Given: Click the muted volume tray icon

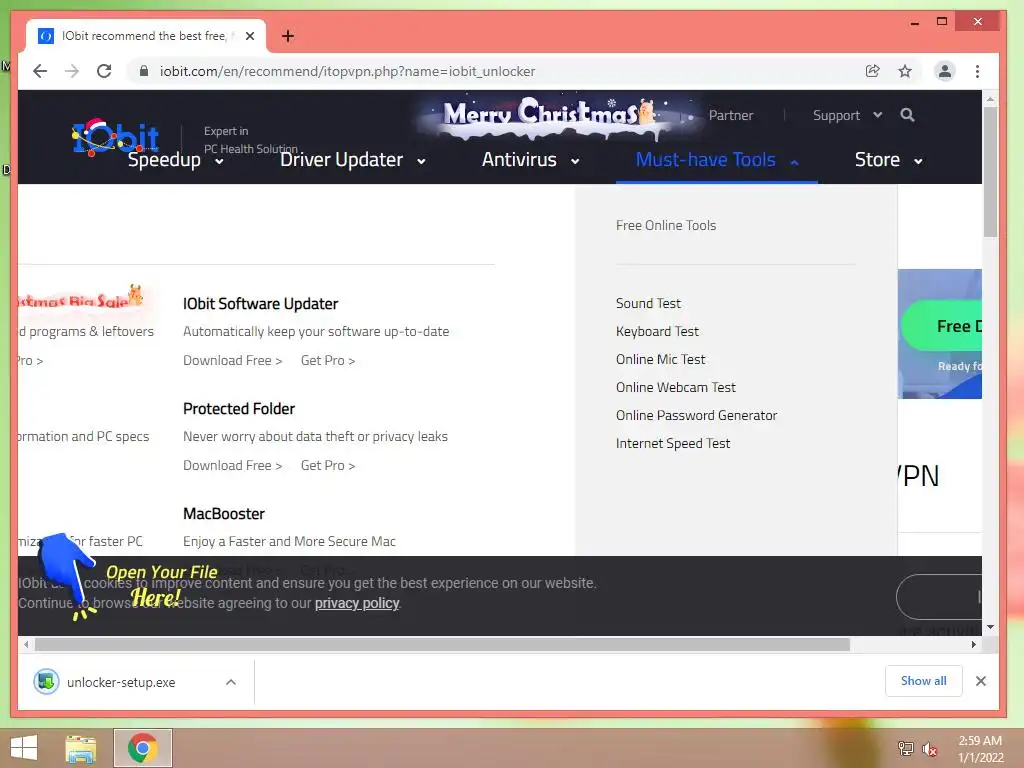Looking at the screenshot, I should (929, 749).
